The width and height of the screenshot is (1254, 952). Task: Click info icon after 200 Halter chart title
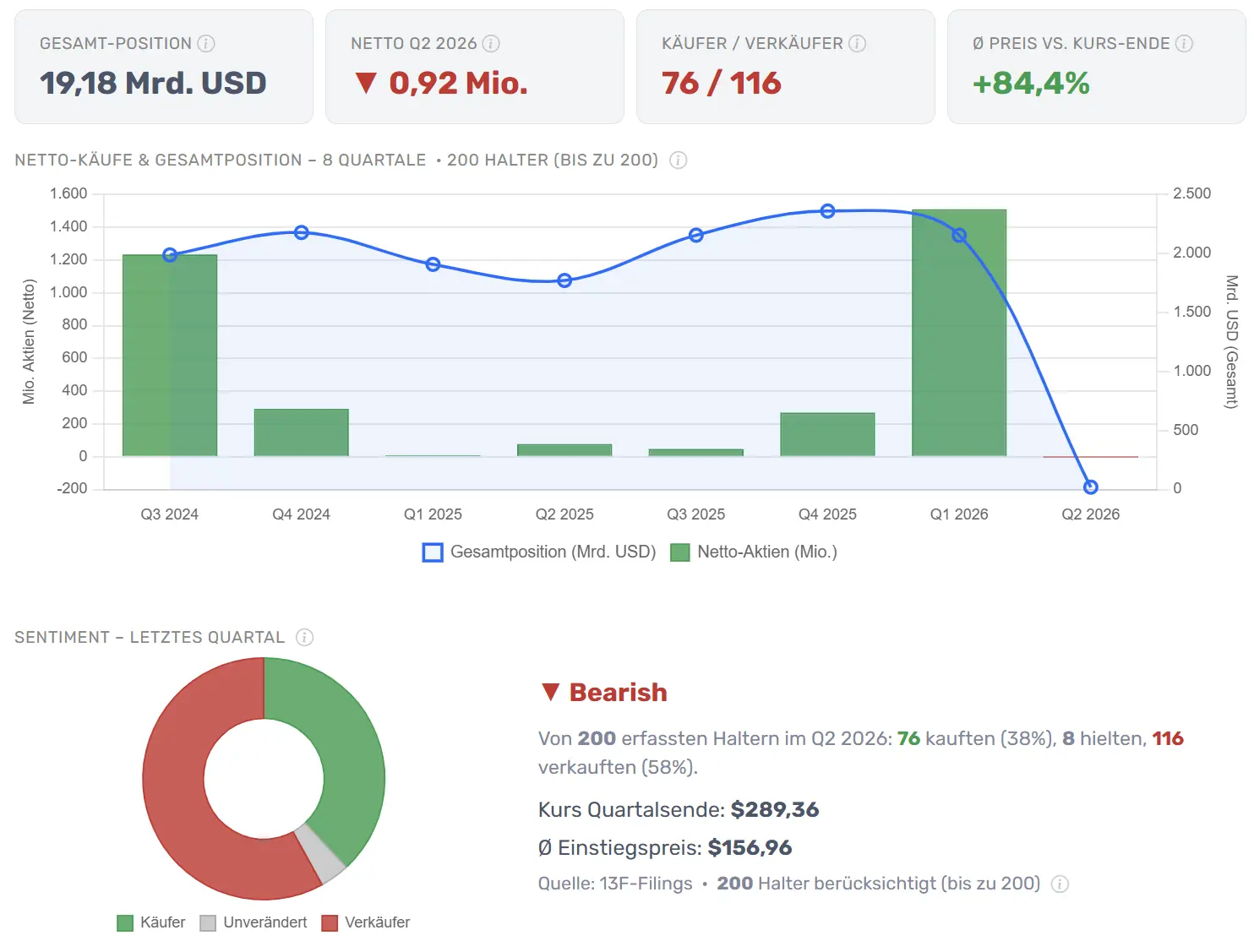pos(679,160)
